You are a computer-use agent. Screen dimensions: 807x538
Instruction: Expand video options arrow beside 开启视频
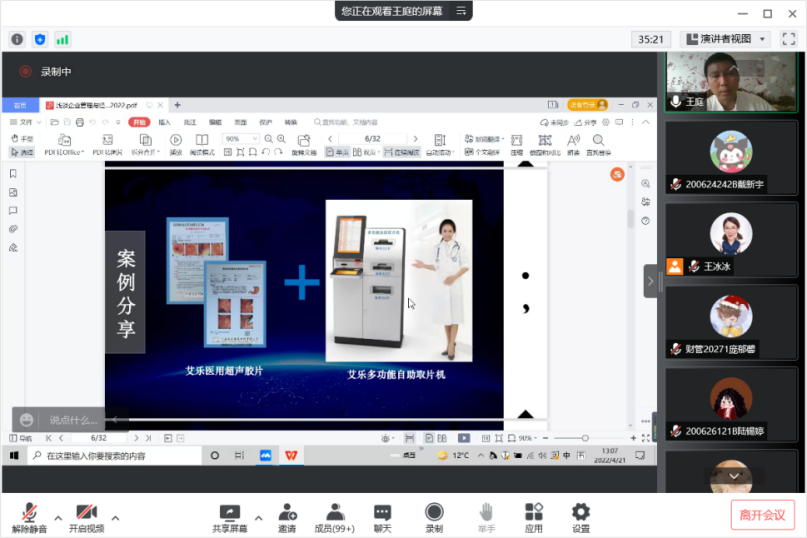(x=115, y=518)
